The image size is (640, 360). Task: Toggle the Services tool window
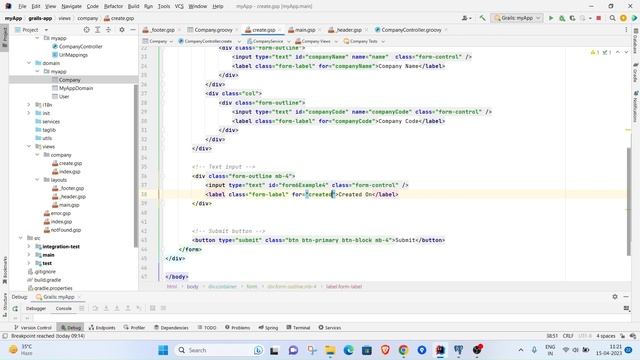[329, 327]
